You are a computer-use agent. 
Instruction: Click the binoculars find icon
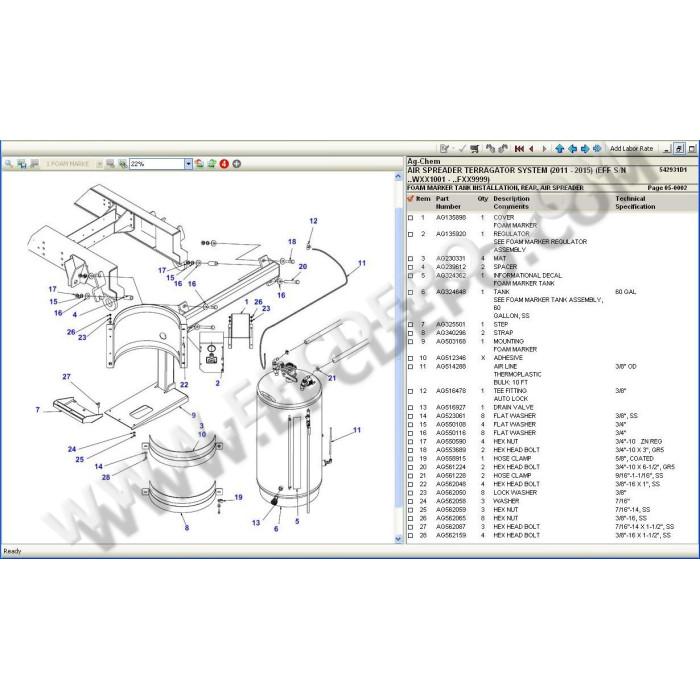tap(490, 149)
